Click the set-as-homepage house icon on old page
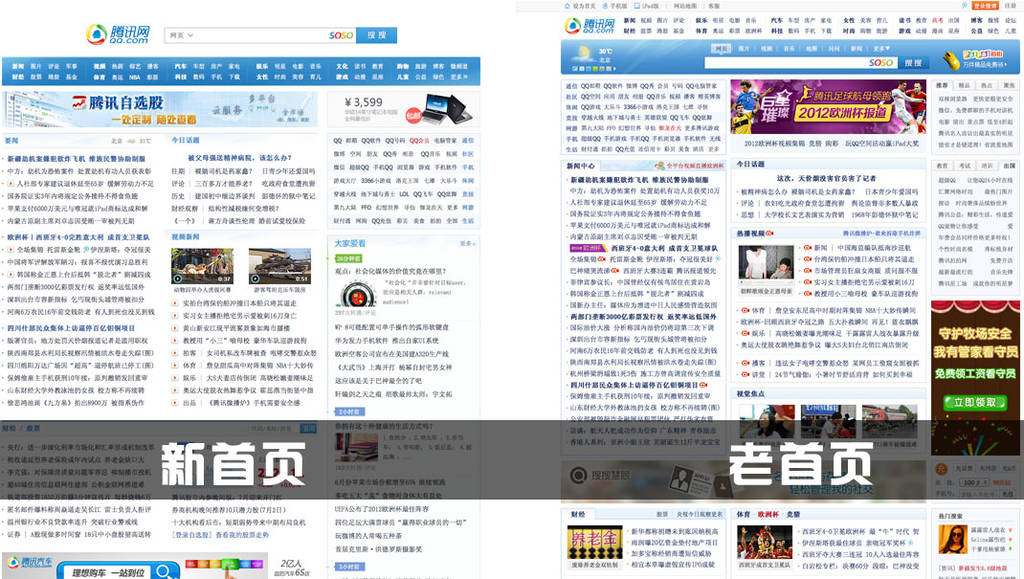1024x579 pixels. click(x=567, y=6)
